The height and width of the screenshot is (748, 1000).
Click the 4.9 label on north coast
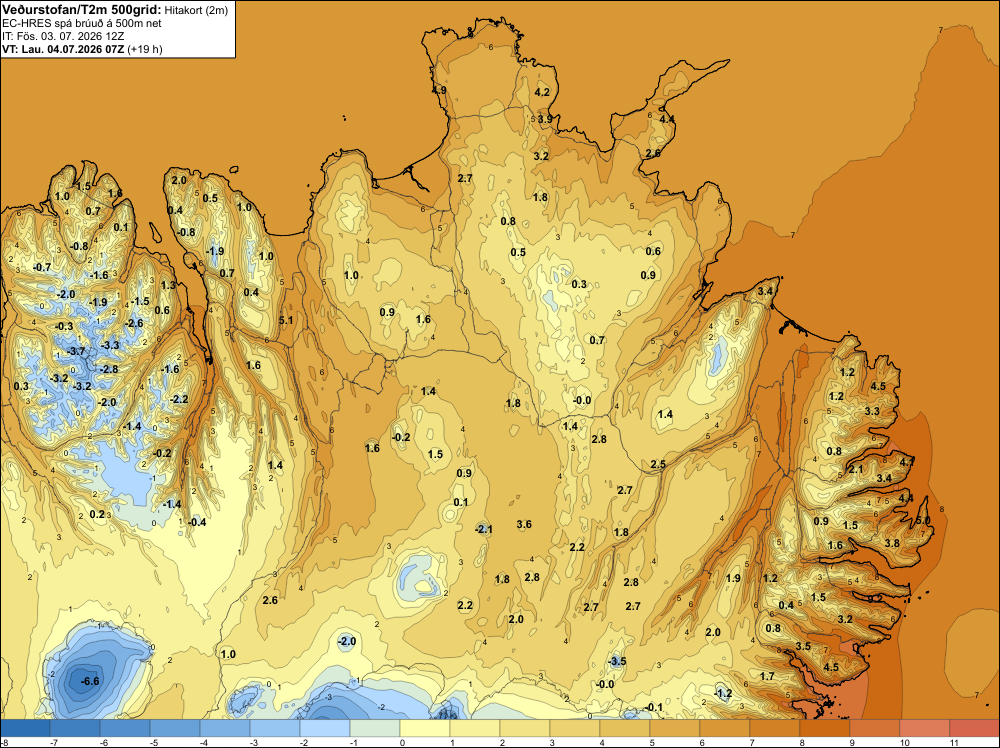pyautogui.click(x=439, y=91)
